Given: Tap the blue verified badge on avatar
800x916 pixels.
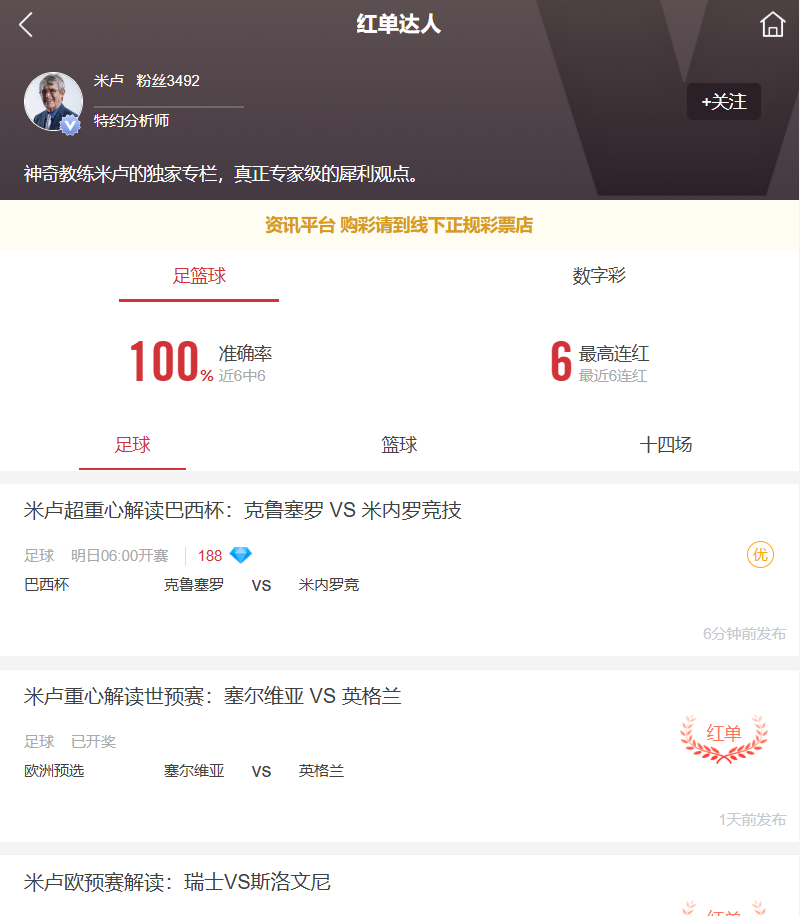Looking at the screenshot, I should click(69, 125).
